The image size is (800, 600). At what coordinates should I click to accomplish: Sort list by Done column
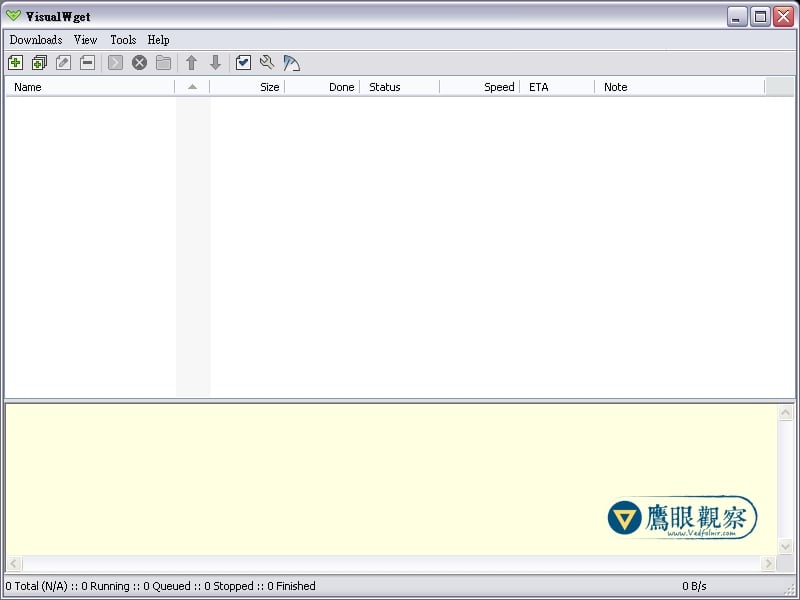point(322,87)
